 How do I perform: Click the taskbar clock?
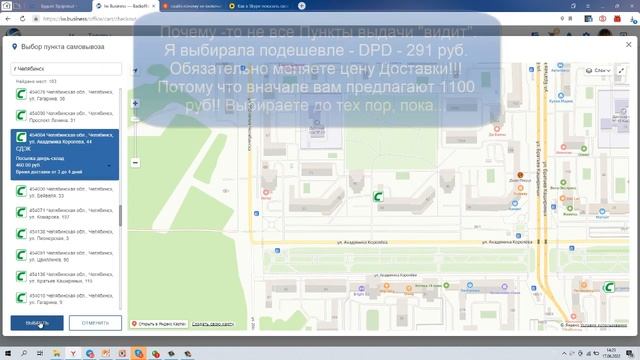point(611,353)
